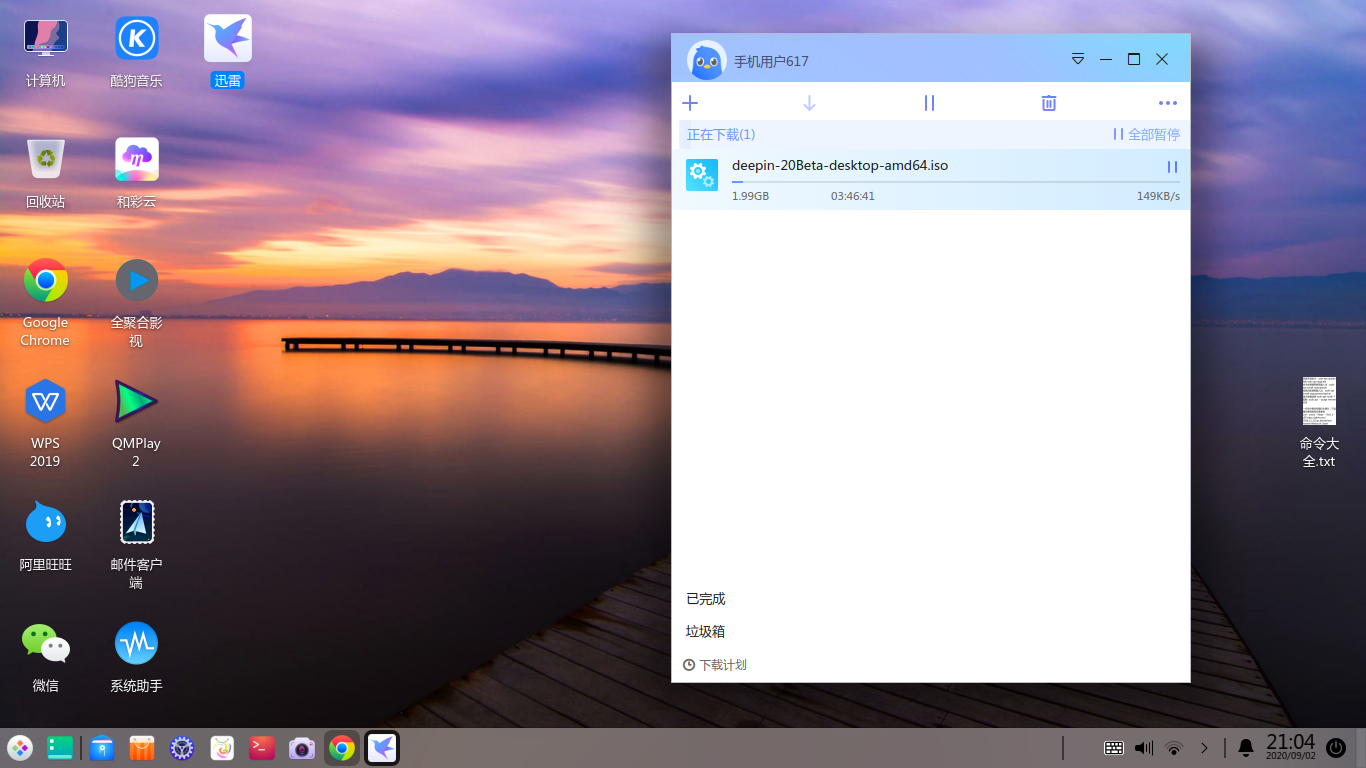
Task: Open the 已完成 completed section
Action: pos(706,599)
